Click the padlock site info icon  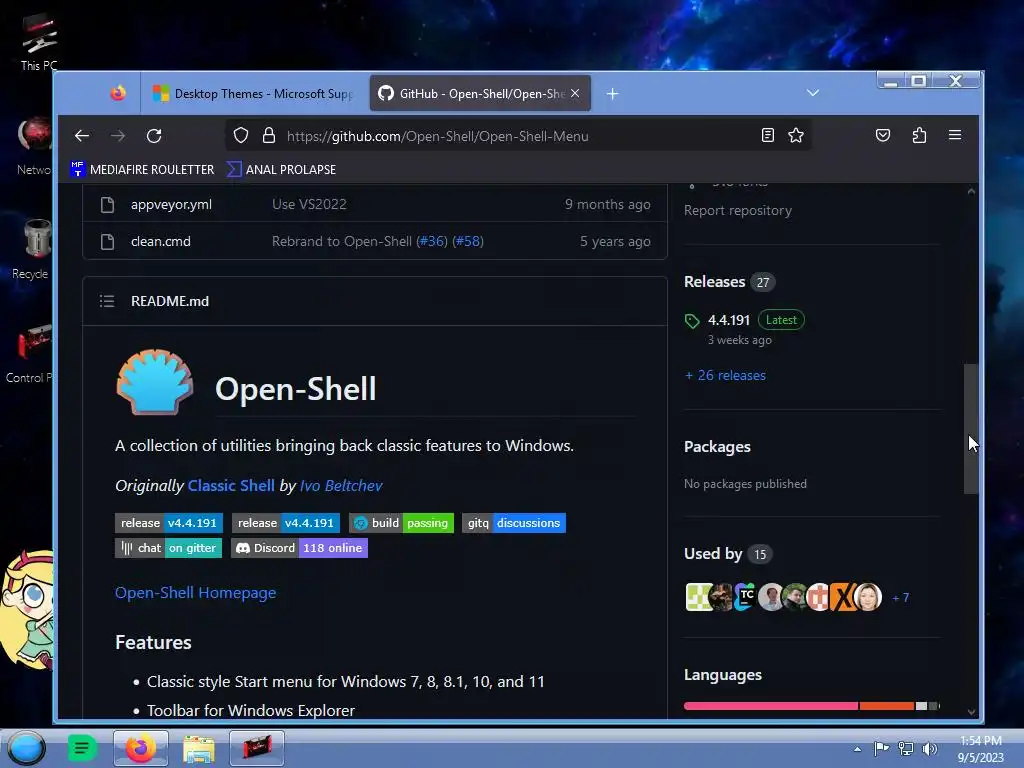(268, 136)
